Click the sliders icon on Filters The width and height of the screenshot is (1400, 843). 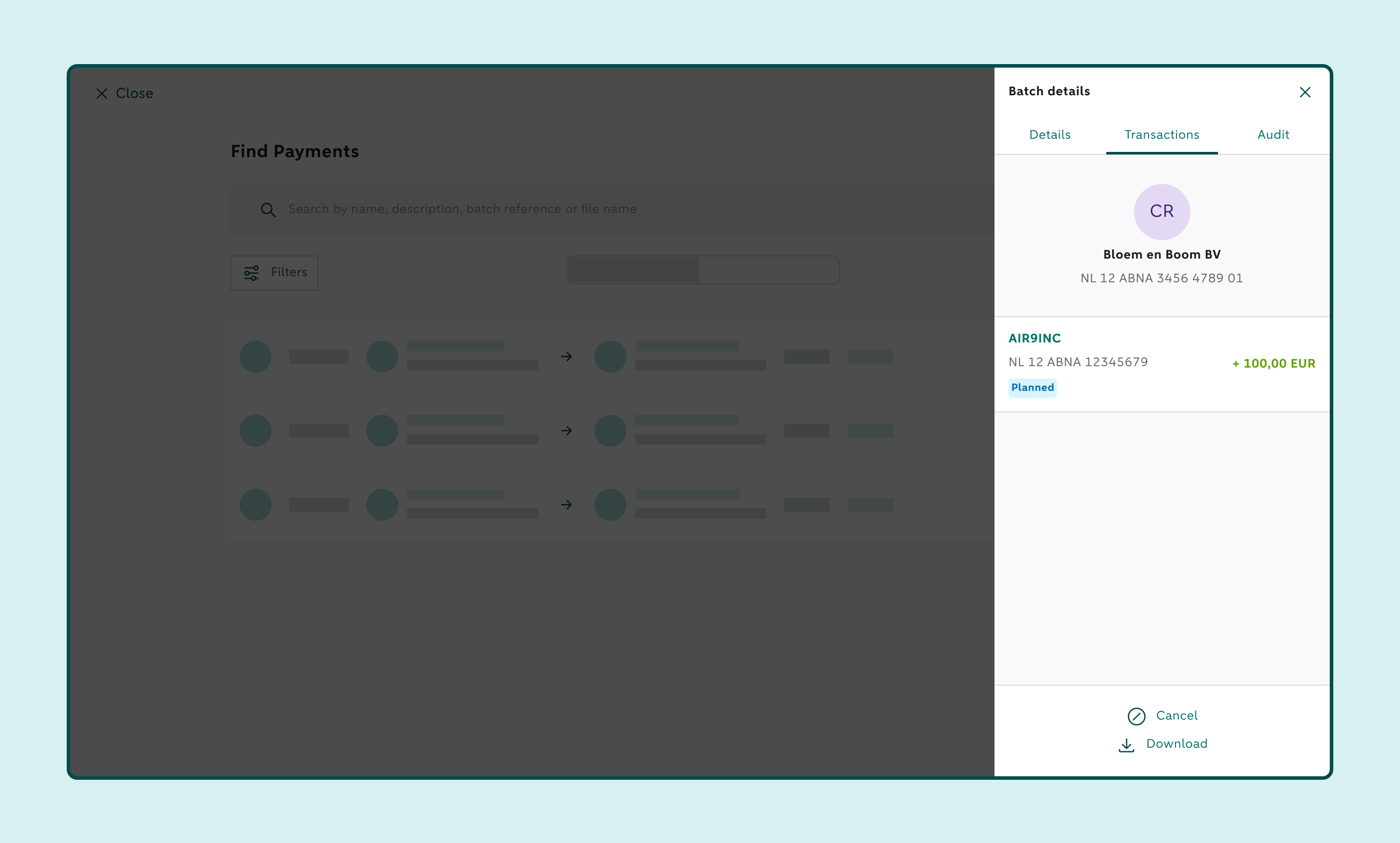coord(251,273)
